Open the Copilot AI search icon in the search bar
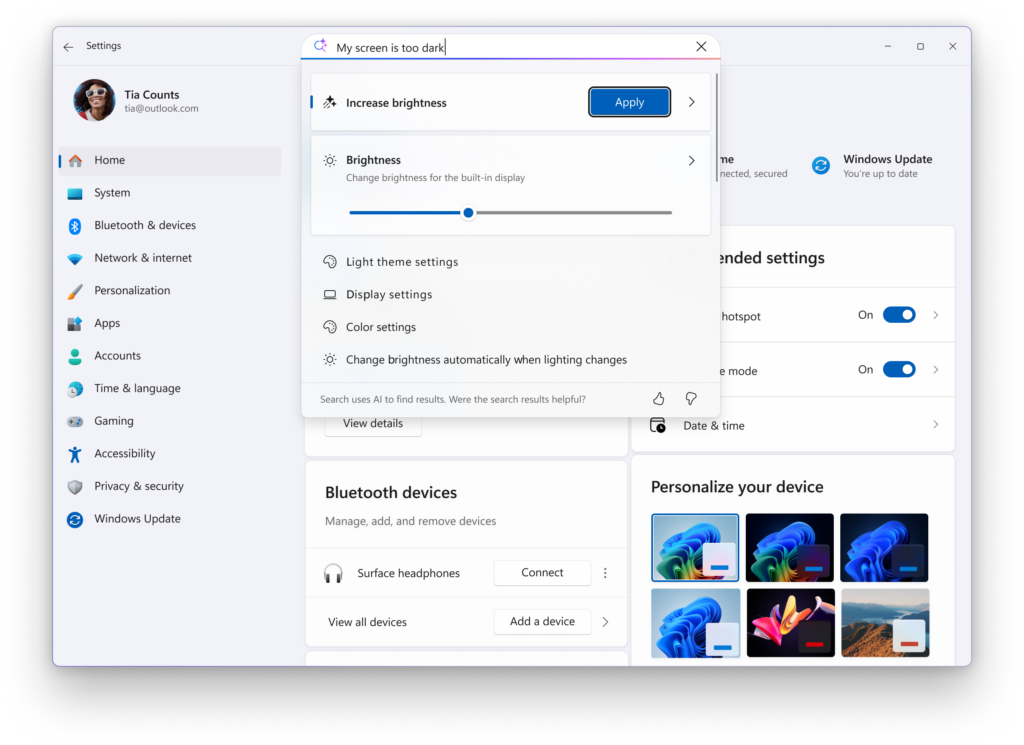 [320, 46]
